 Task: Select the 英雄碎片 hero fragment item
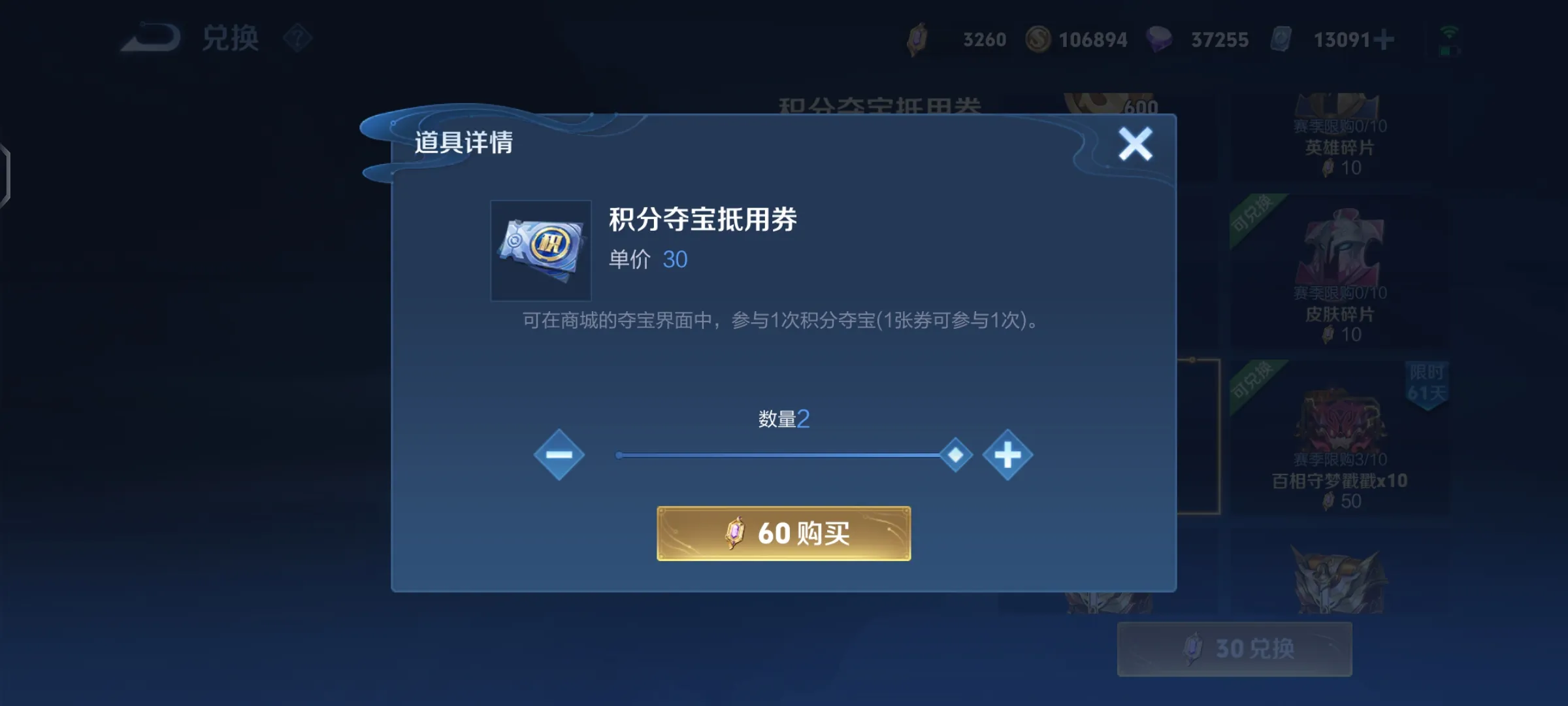click(1340, 136)
